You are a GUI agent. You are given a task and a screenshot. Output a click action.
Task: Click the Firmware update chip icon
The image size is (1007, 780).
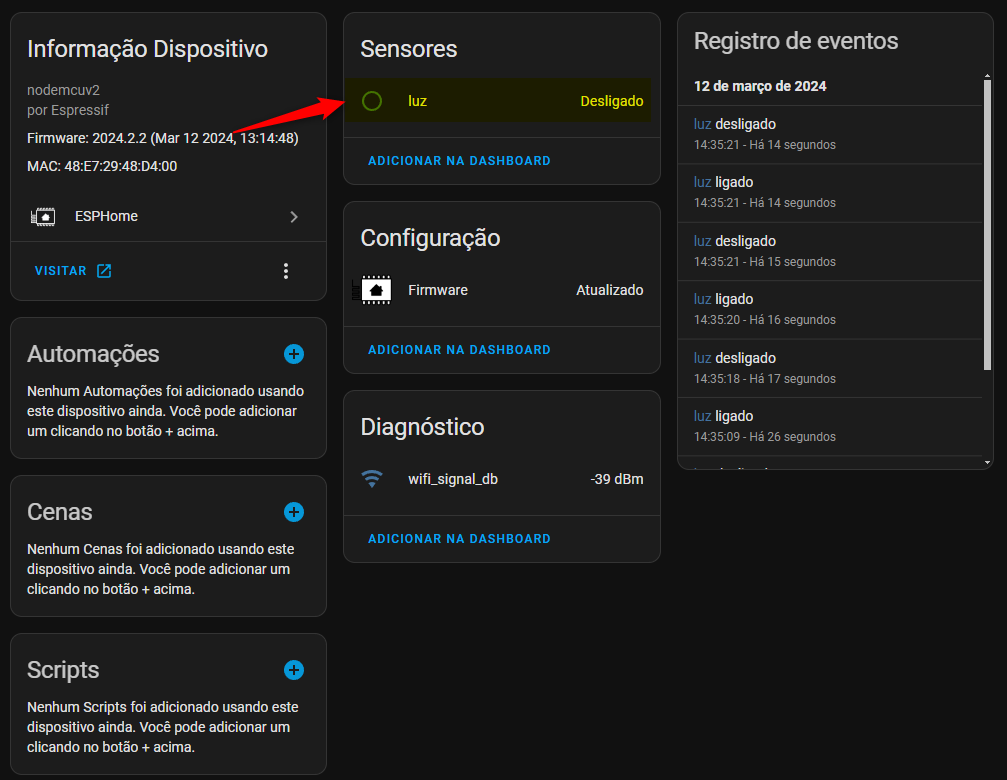372,290
